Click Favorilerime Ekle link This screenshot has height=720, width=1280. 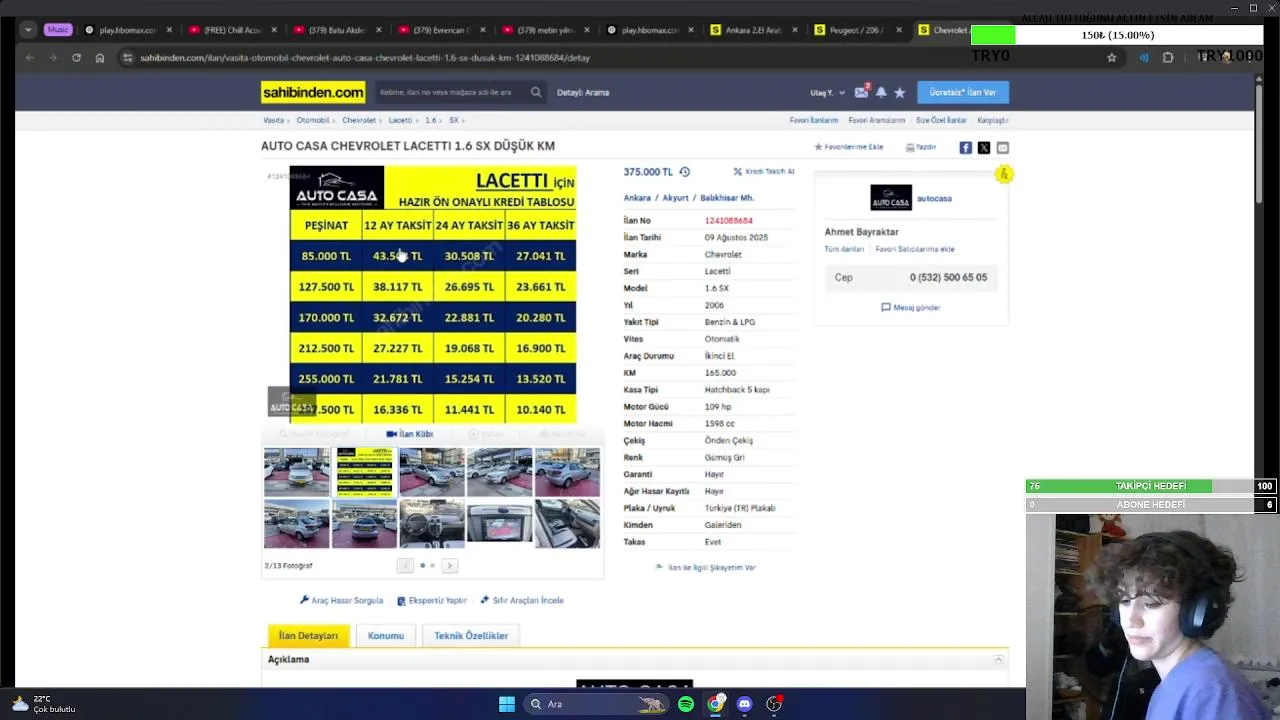[x=848, y=147]
